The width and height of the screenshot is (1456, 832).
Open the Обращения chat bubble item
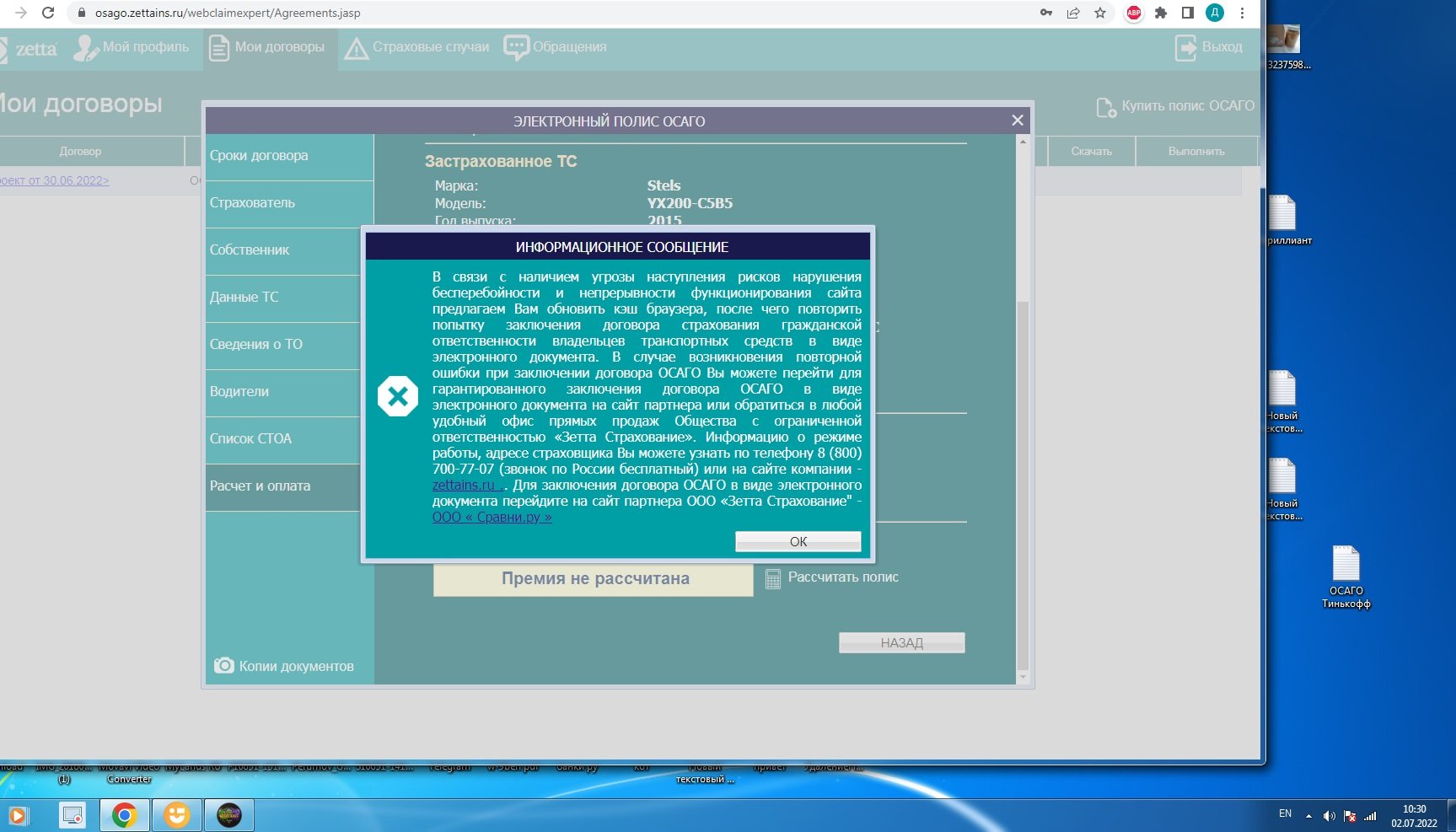(516, 47)
